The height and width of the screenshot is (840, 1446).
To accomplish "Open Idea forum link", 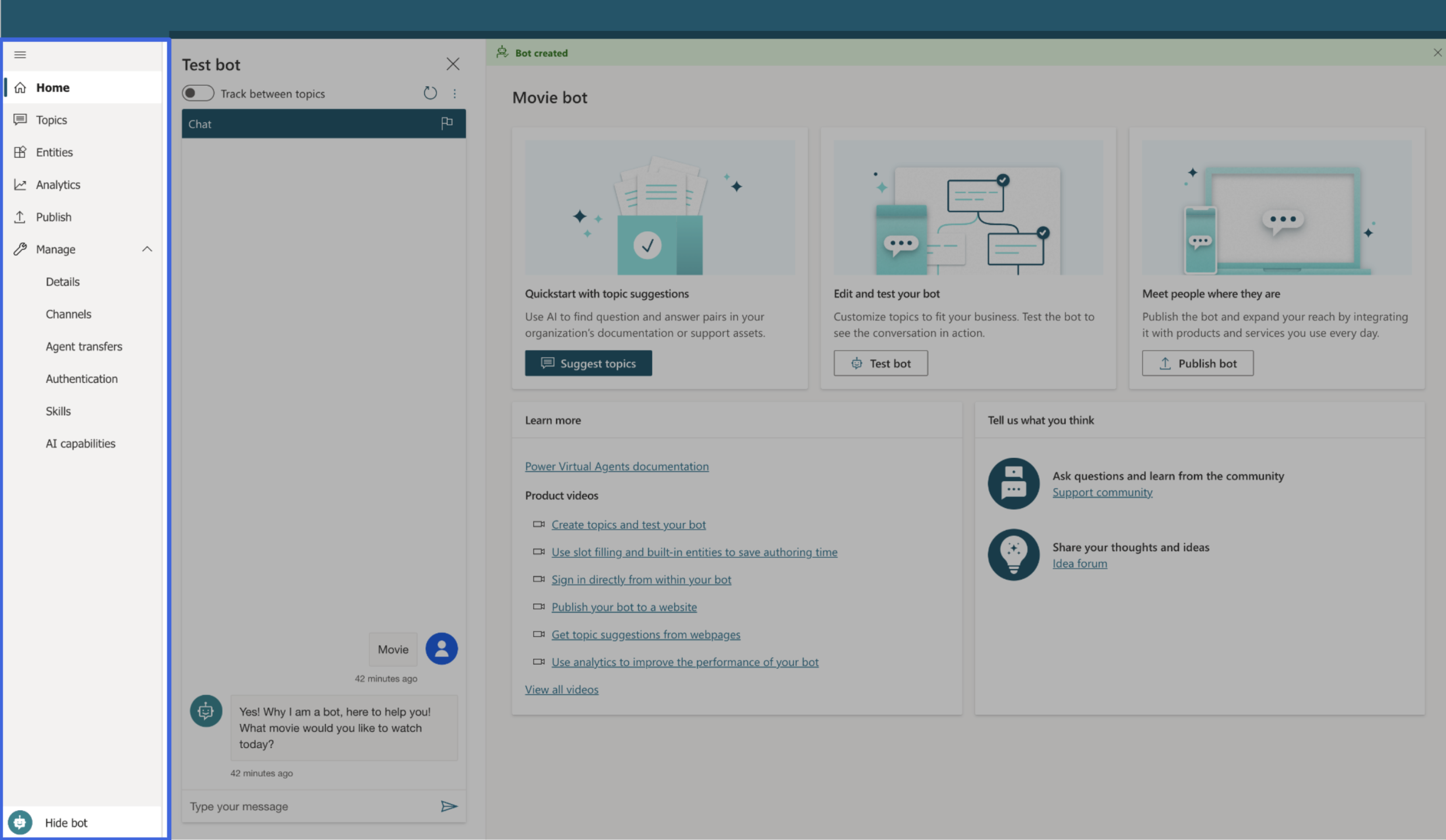I will (x=1079, y=563).
